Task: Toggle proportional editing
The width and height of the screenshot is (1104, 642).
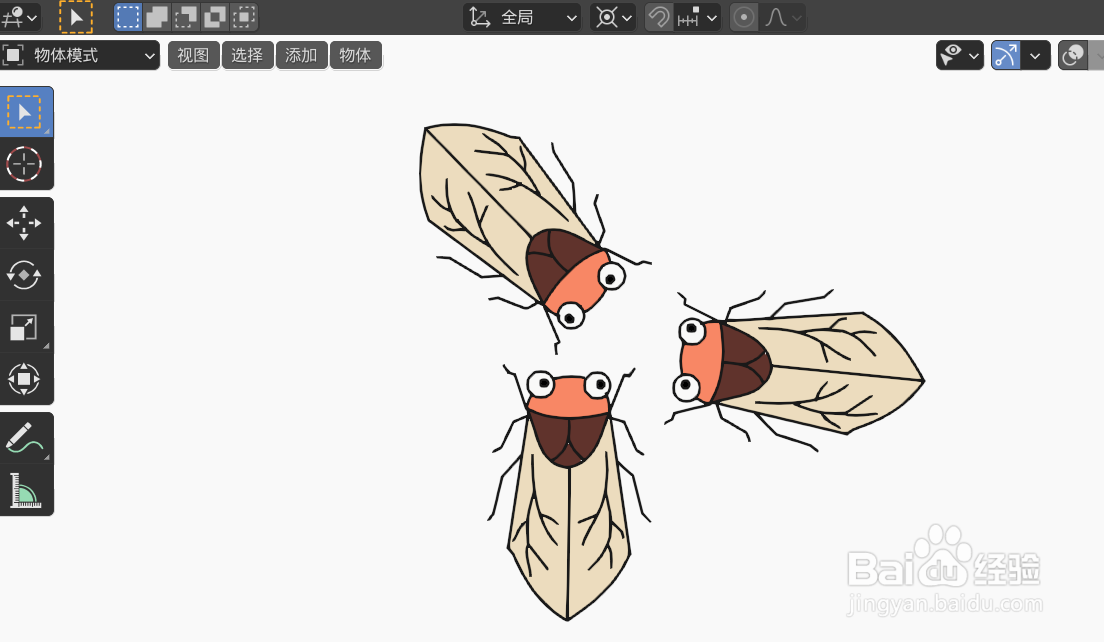Action: pyautogui.click(x=744, y=17)
